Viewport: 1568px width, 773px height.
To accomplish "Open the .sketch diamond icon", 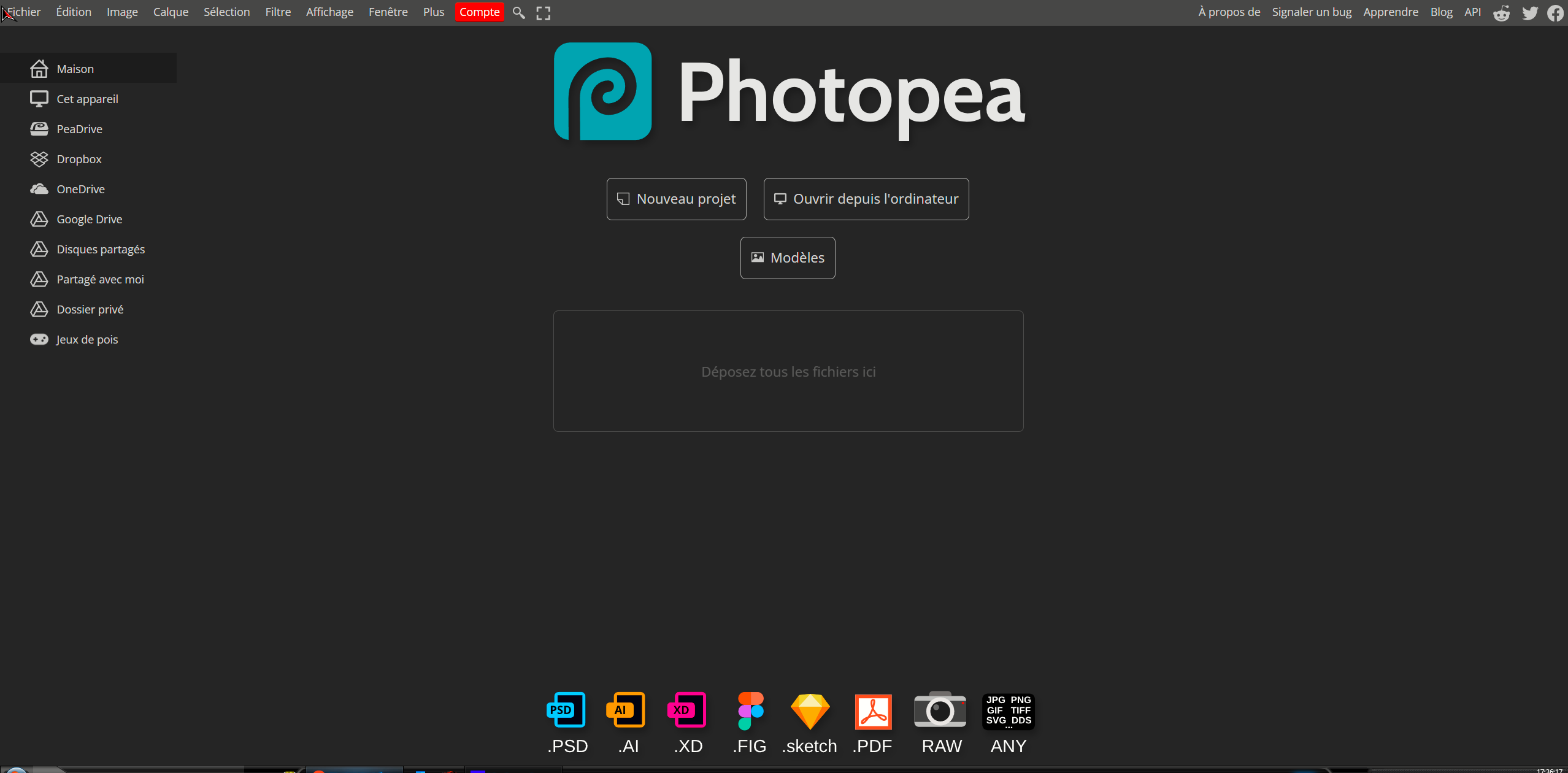I will 810,710.
